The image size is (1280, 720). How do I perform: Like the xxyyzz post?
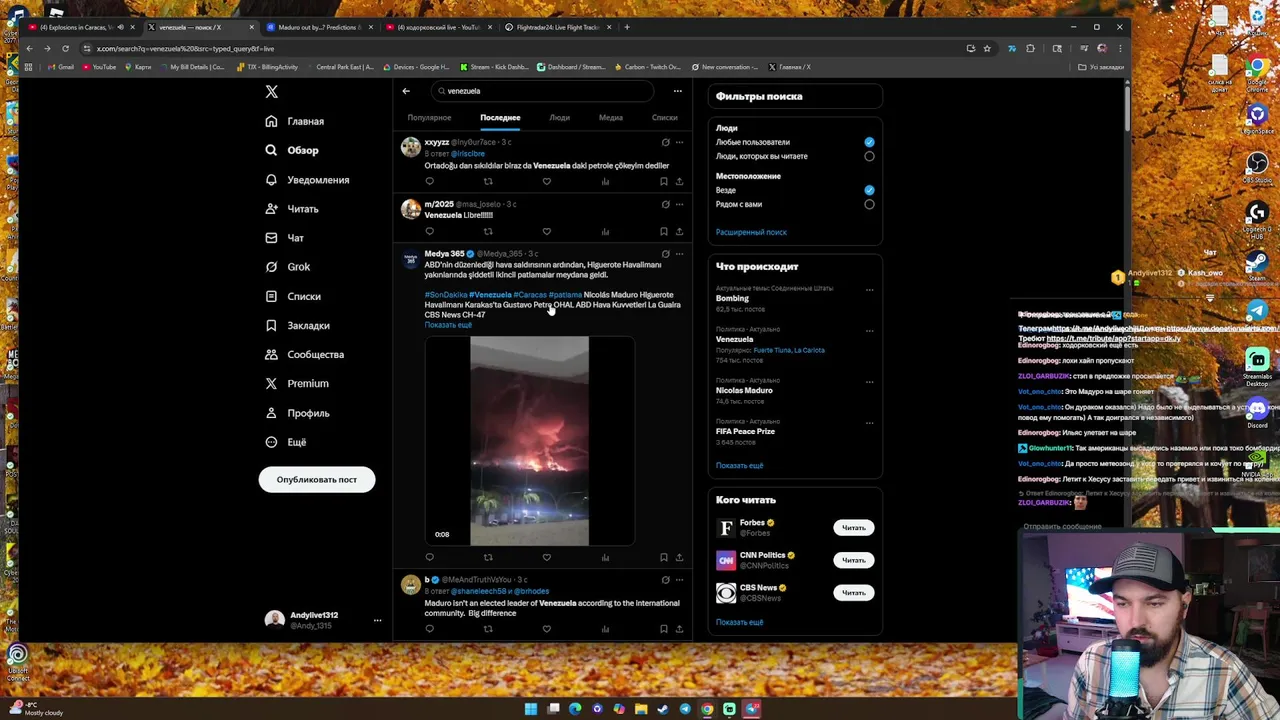click(546, 181)
